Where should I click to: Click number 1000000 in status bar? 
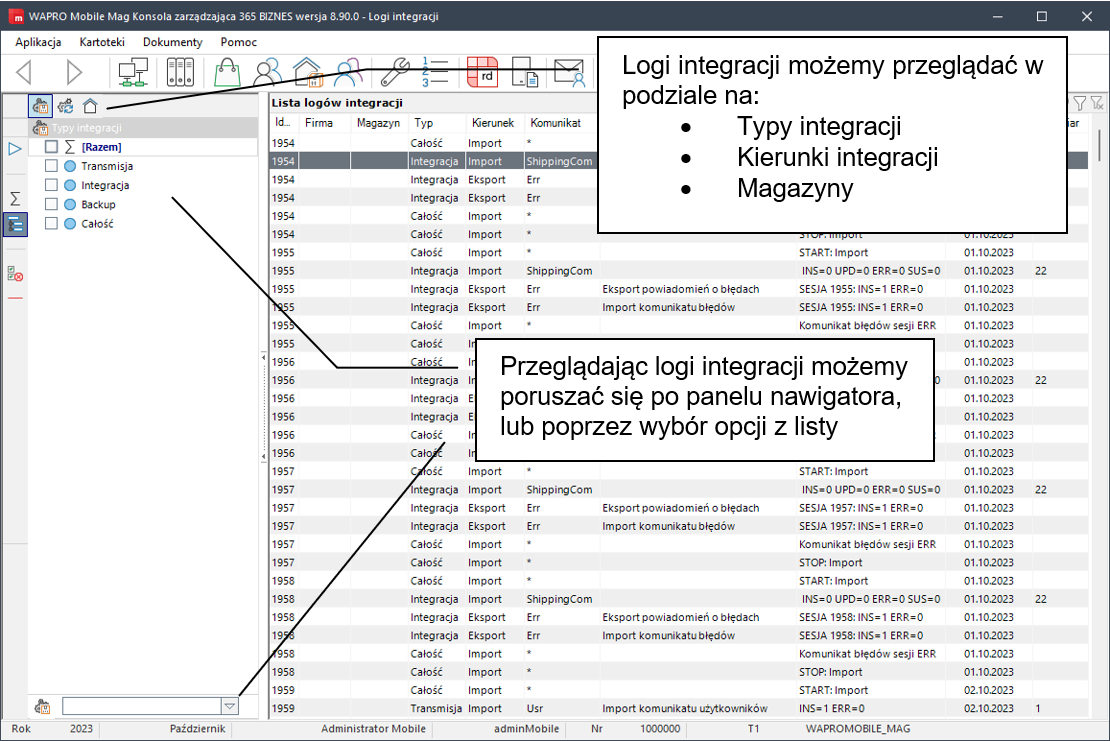pyautogui.click(x=660, y=729)
